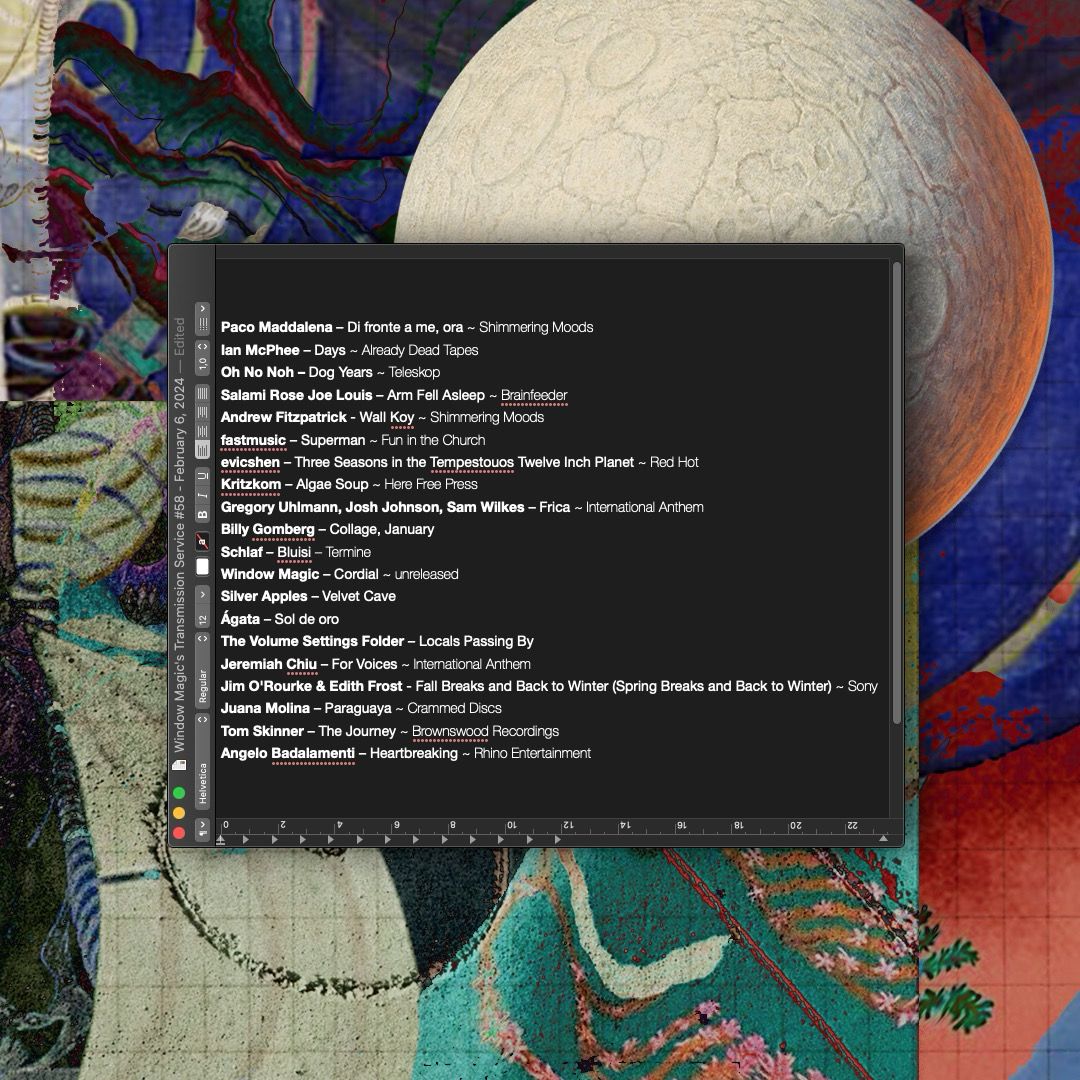Image resolution: width=1080 pixels, height=1080 pixels.
Task: Expand the font size chevron dropdown
Action: pyautogui.click(x=202, y=594)
